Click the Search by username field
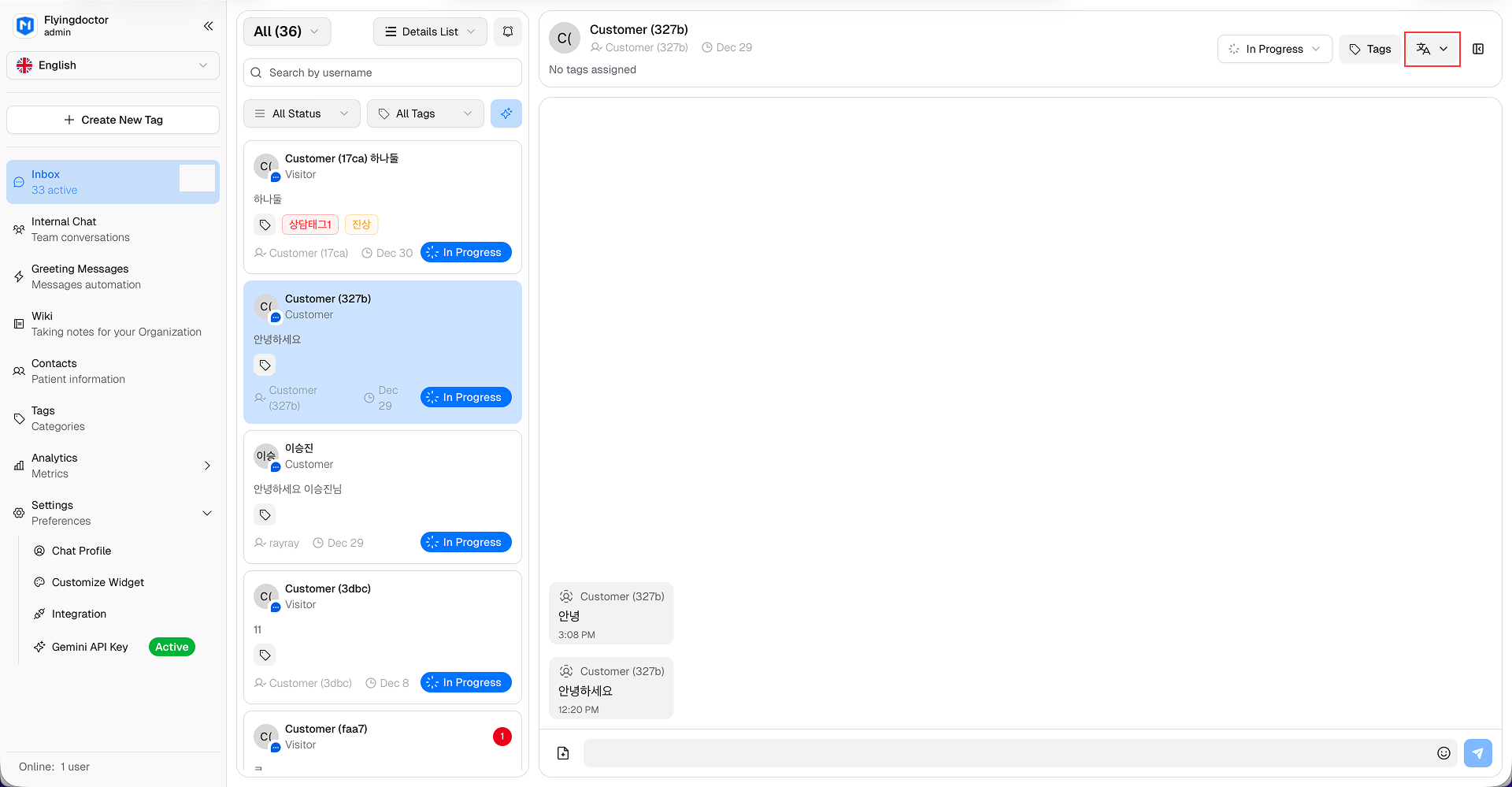1512x787 pixels. pyautogui.click(x=382, y=72)
